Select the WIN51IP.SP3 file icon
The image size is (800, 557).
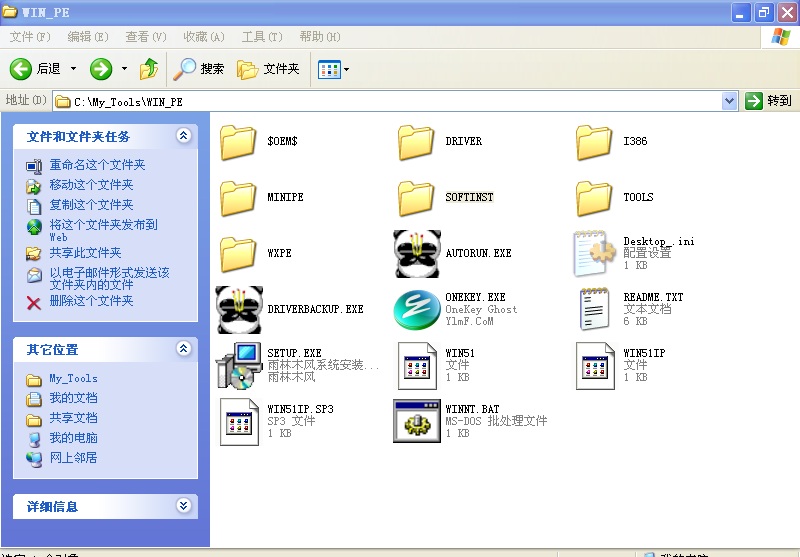(239, 422)
